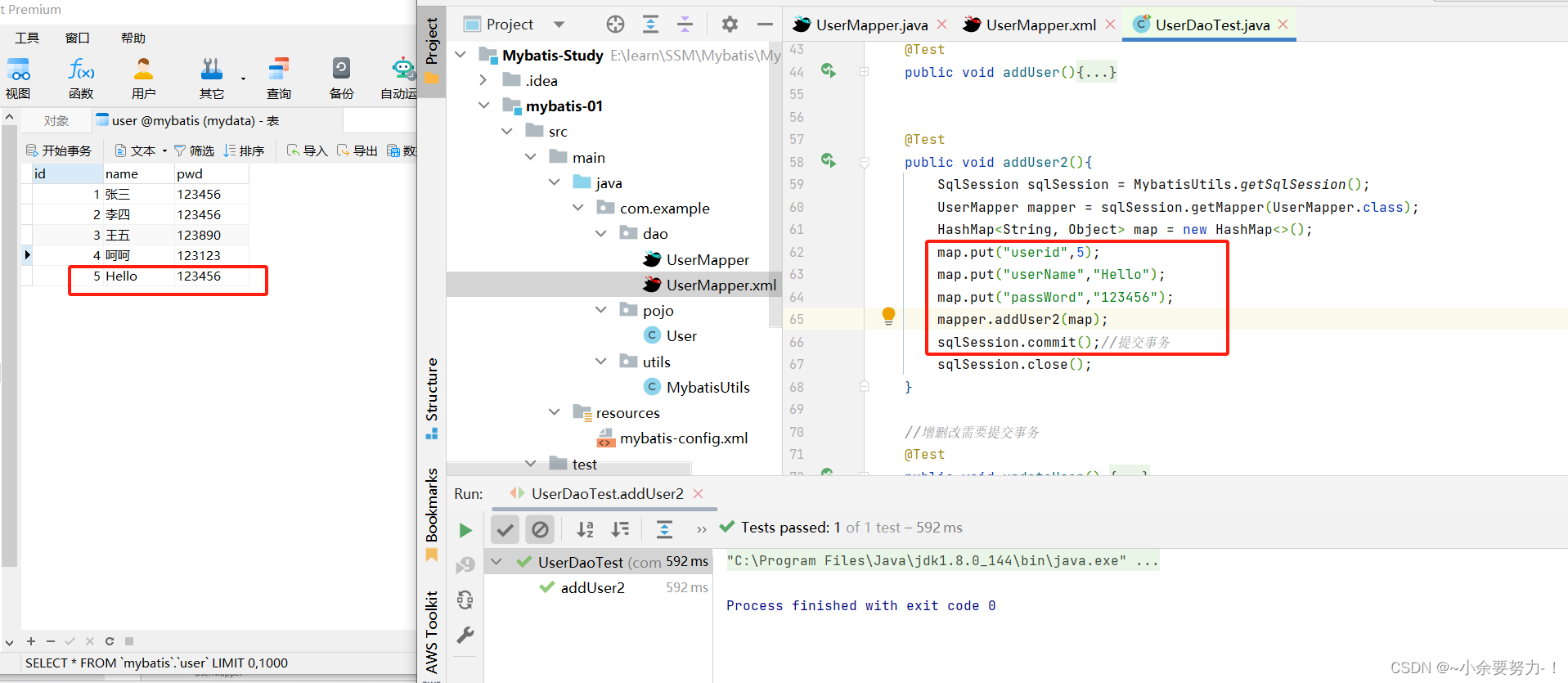Collapse the Mybatis-Study root node
This screenshot has width=1568, height=683.
click(x=461, y=55)
